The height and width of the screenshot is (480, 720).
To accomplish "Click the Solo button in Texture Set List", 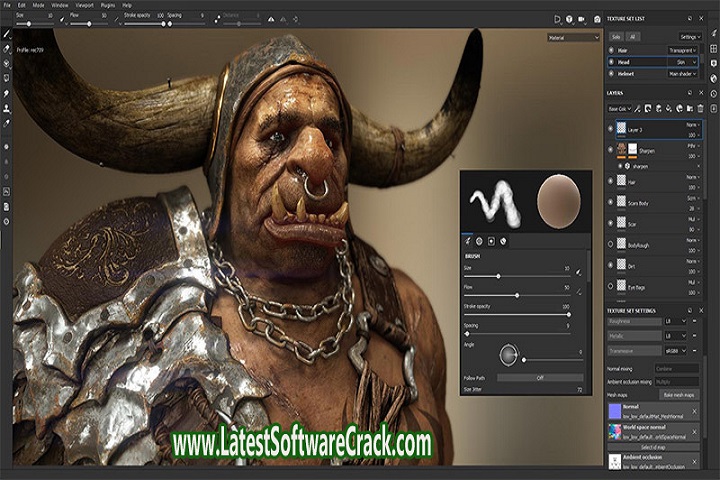I will point(617,37).
